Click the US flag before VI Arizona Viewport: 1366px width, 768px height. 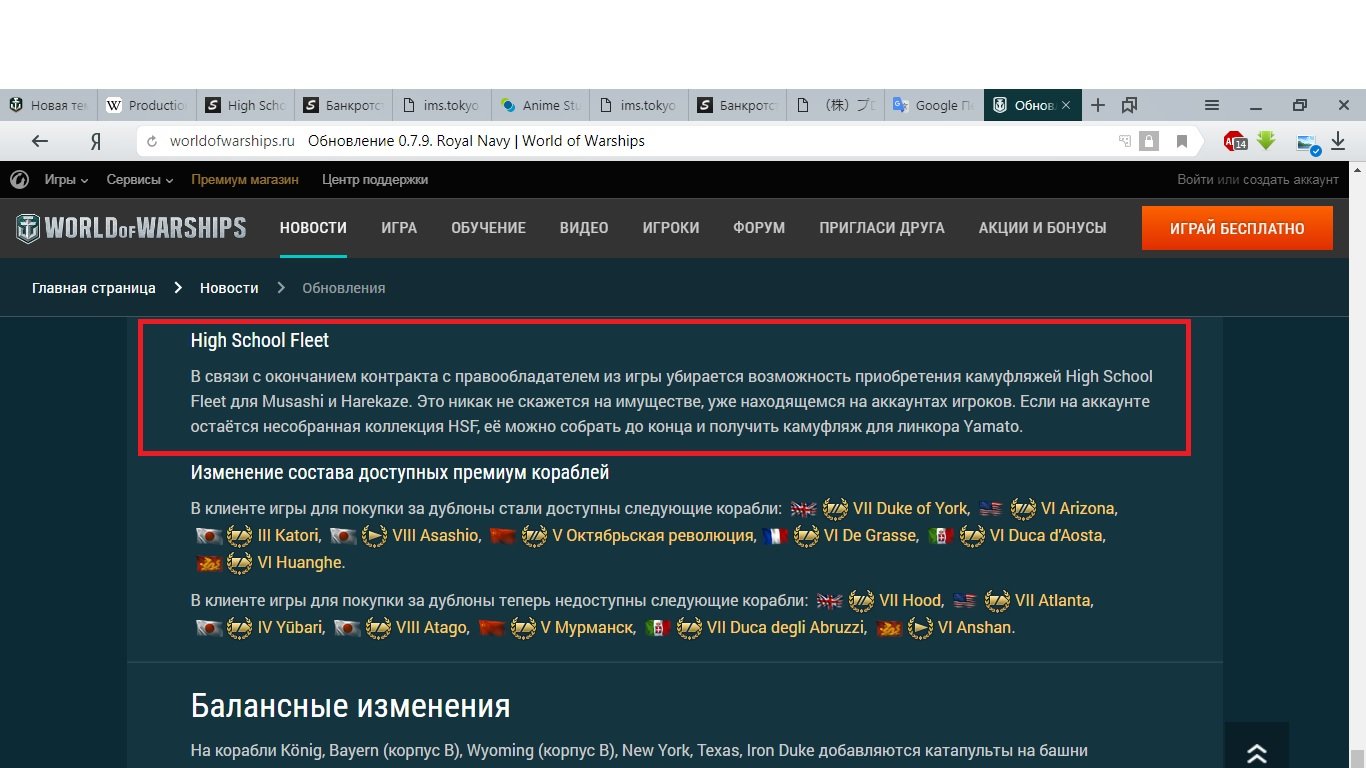coord(990,509)
